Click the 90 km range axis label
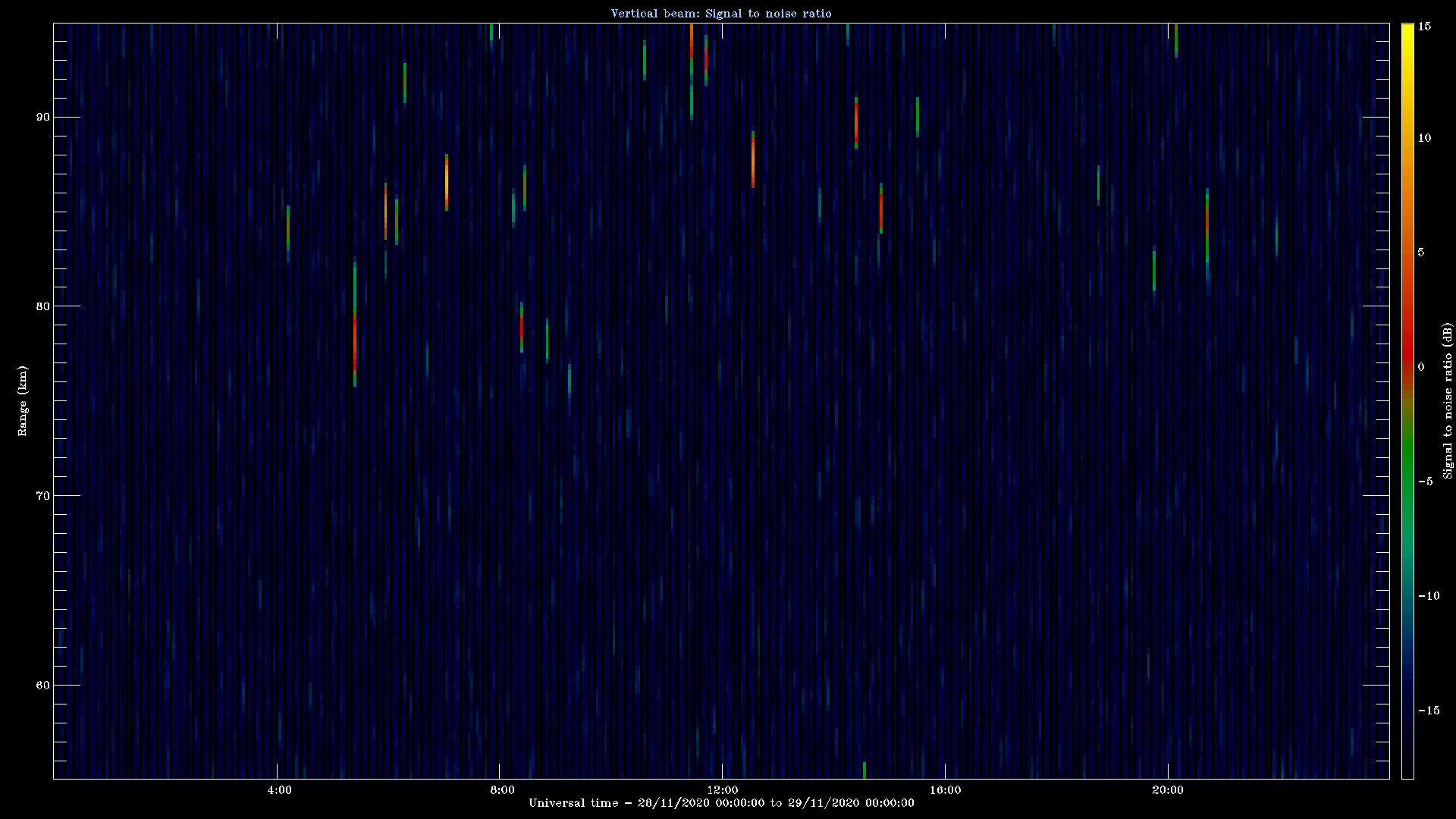This screenshot has height=819, width=1456. (42, 117)
